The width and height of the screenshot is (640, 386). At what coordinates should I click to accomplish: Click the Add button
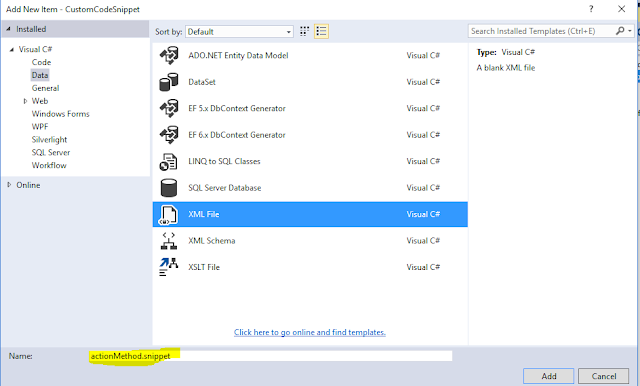coord(549,376)
